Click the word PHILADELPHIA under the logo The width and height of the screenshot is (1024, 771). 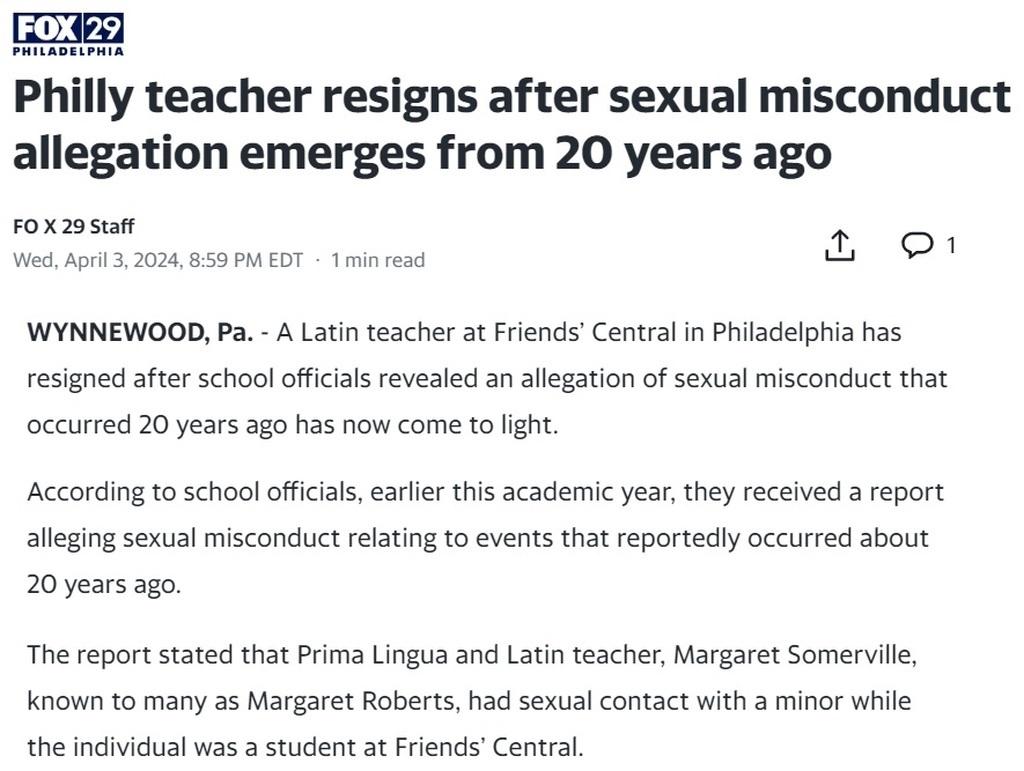(68, 51)
